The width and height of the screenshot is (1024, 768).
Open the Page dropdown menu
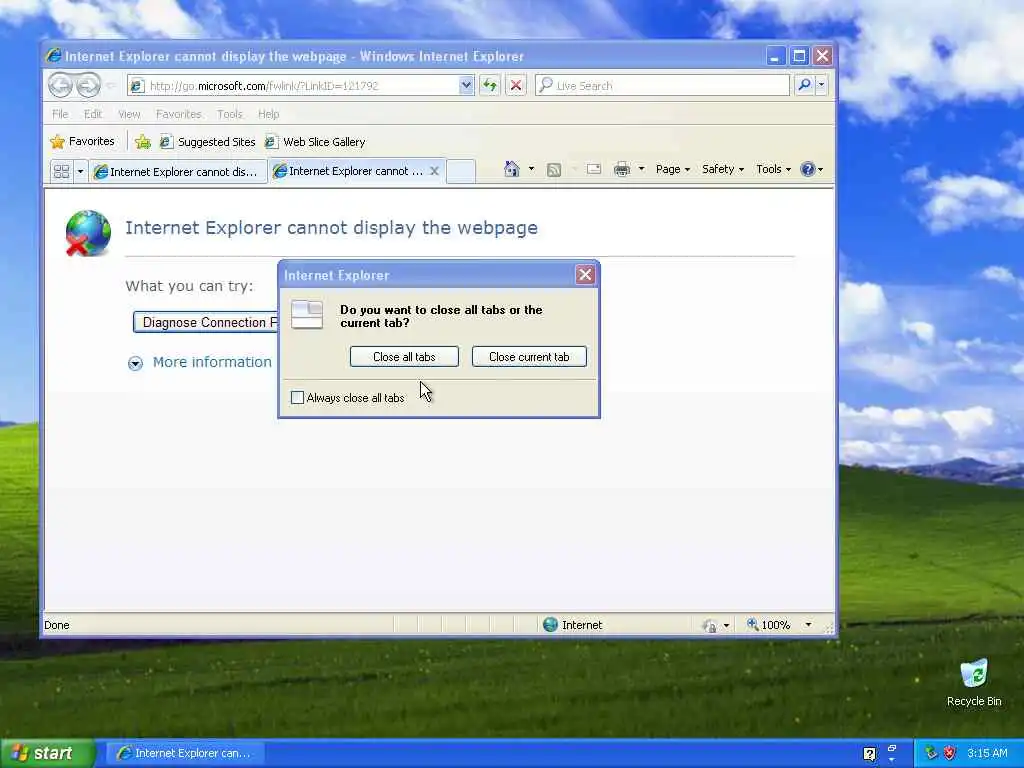pos(673,169)
